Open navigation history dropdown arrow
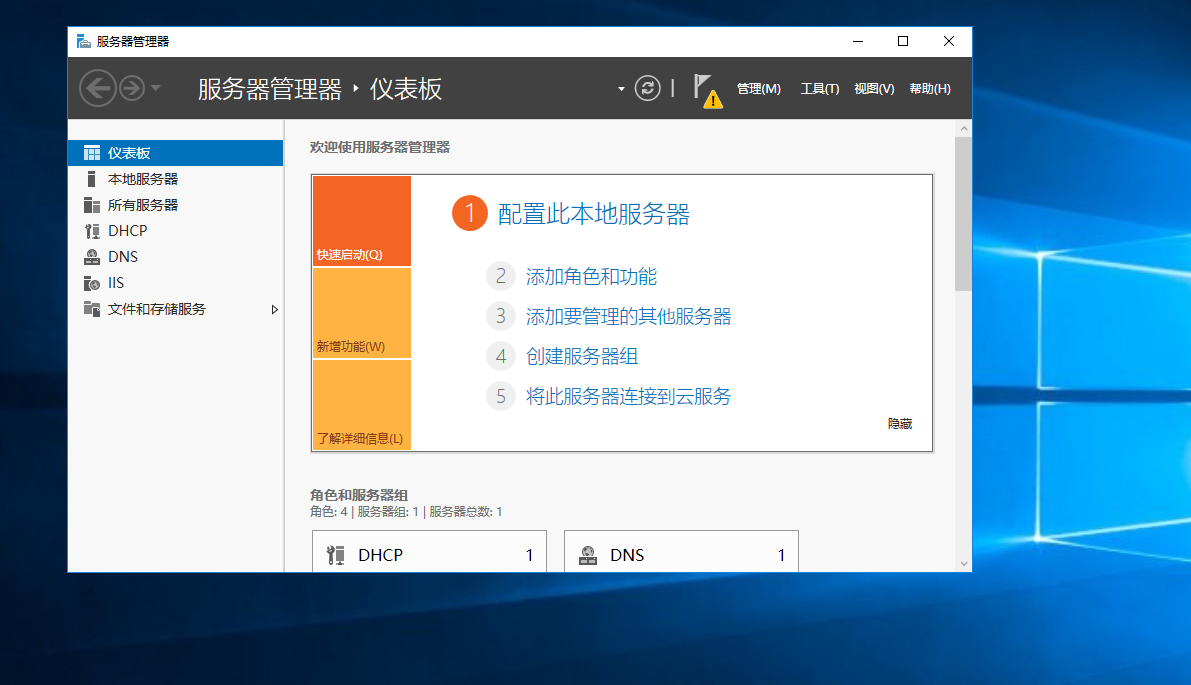1191x685 pixels. tap(156, 88)
